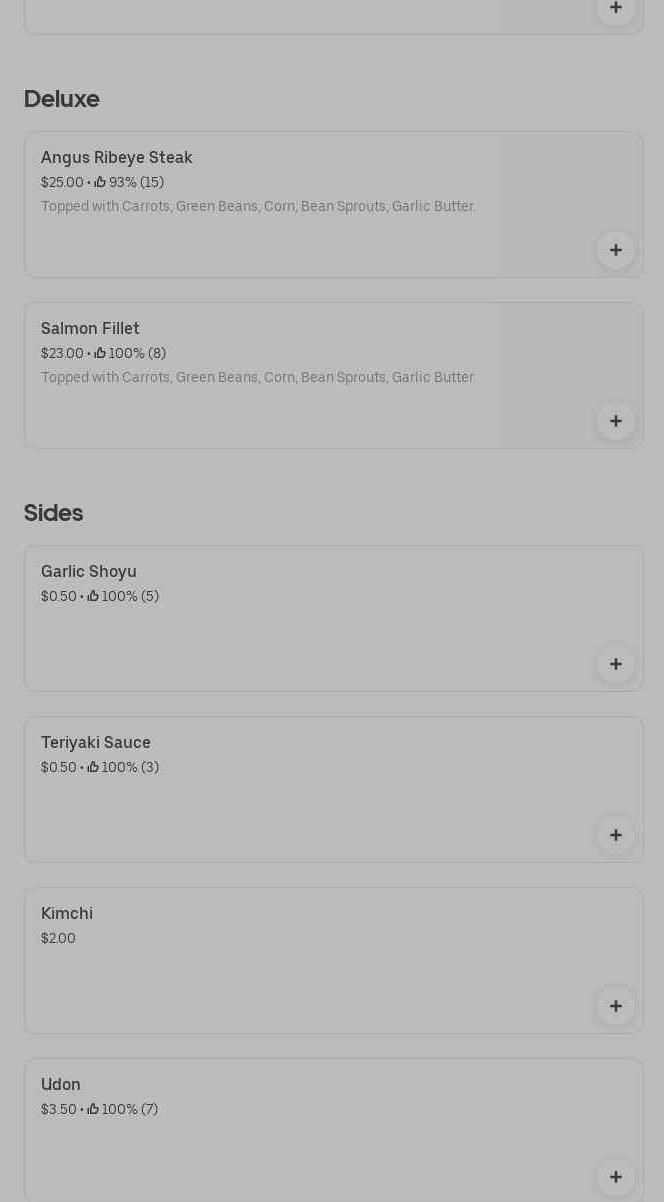Image resolution: width=664 pixels, height=1202 pixels.
Task: Click the Deluxe section heading
Action: tap(62, 99)
